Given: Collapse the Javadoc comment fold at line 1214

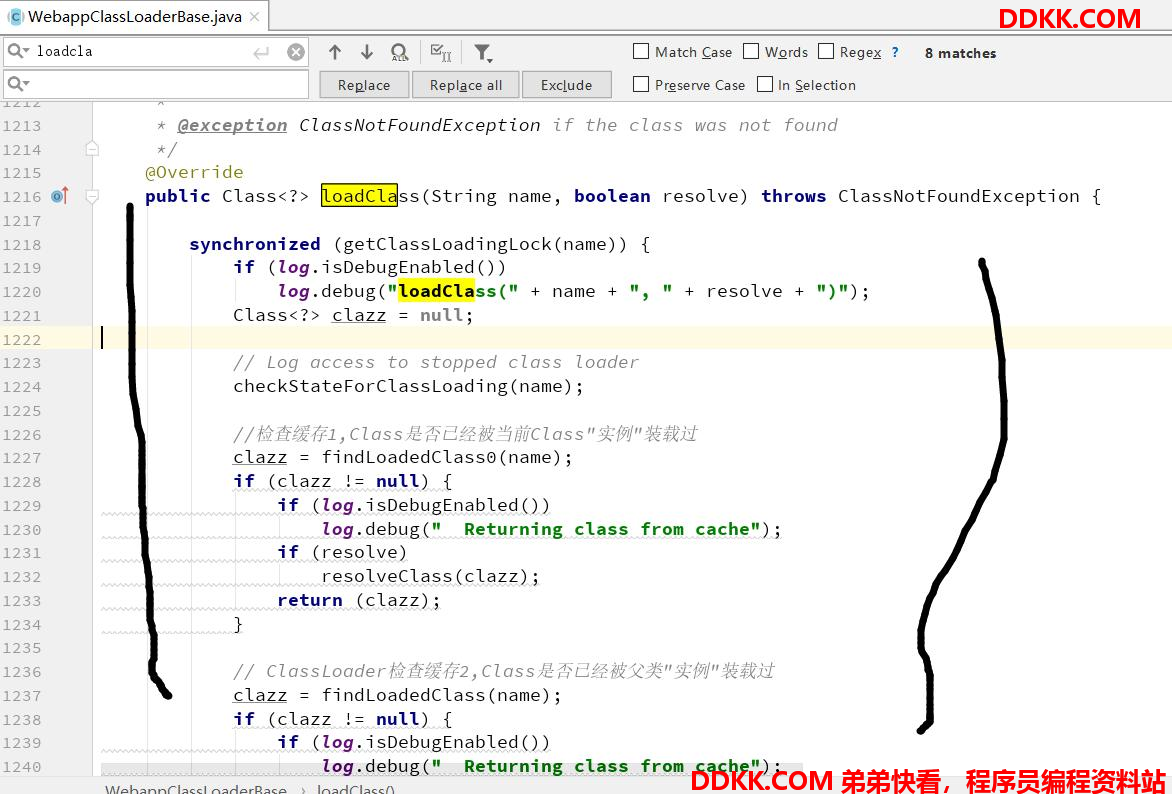Looking at the screenshot, I should coord(92,149).
